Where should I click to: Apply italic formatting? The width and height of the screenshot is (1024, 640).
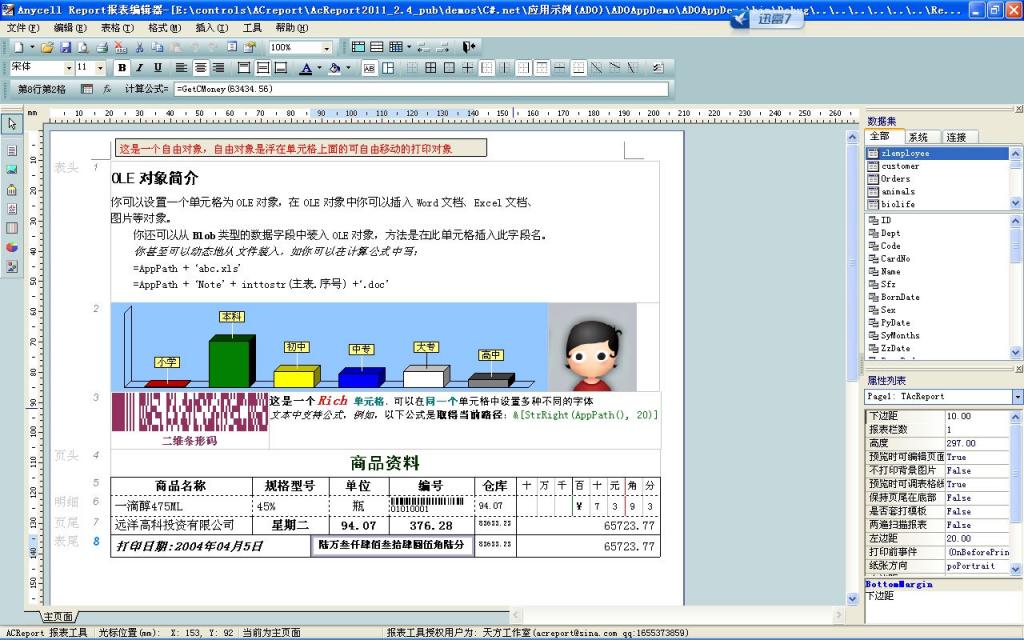(x=139, y=68)
